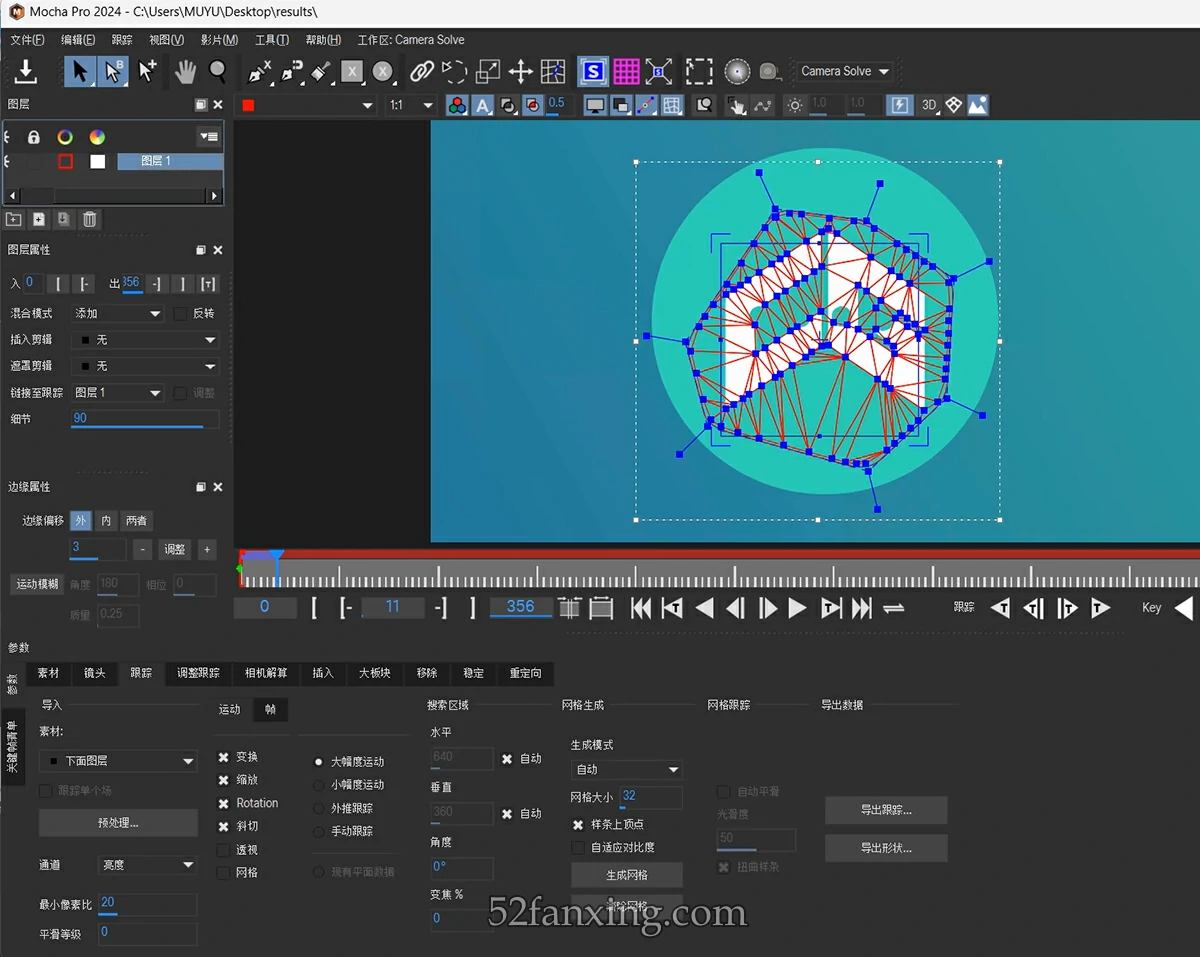Click the 导出跟踪... button
Screen dimensions: 1200x957
[x=886, y=810]
